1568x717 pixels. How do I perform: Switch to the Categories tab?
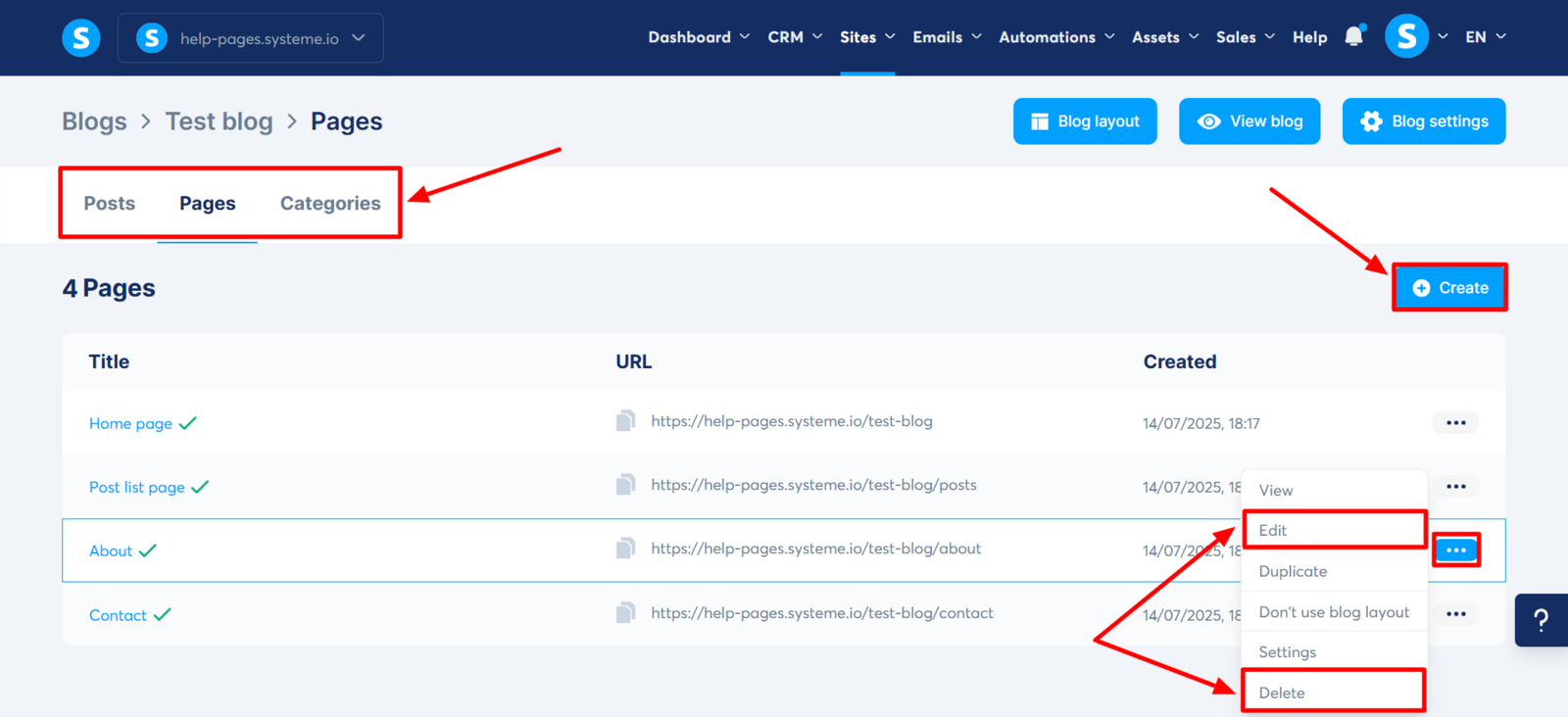pos(330,204)
